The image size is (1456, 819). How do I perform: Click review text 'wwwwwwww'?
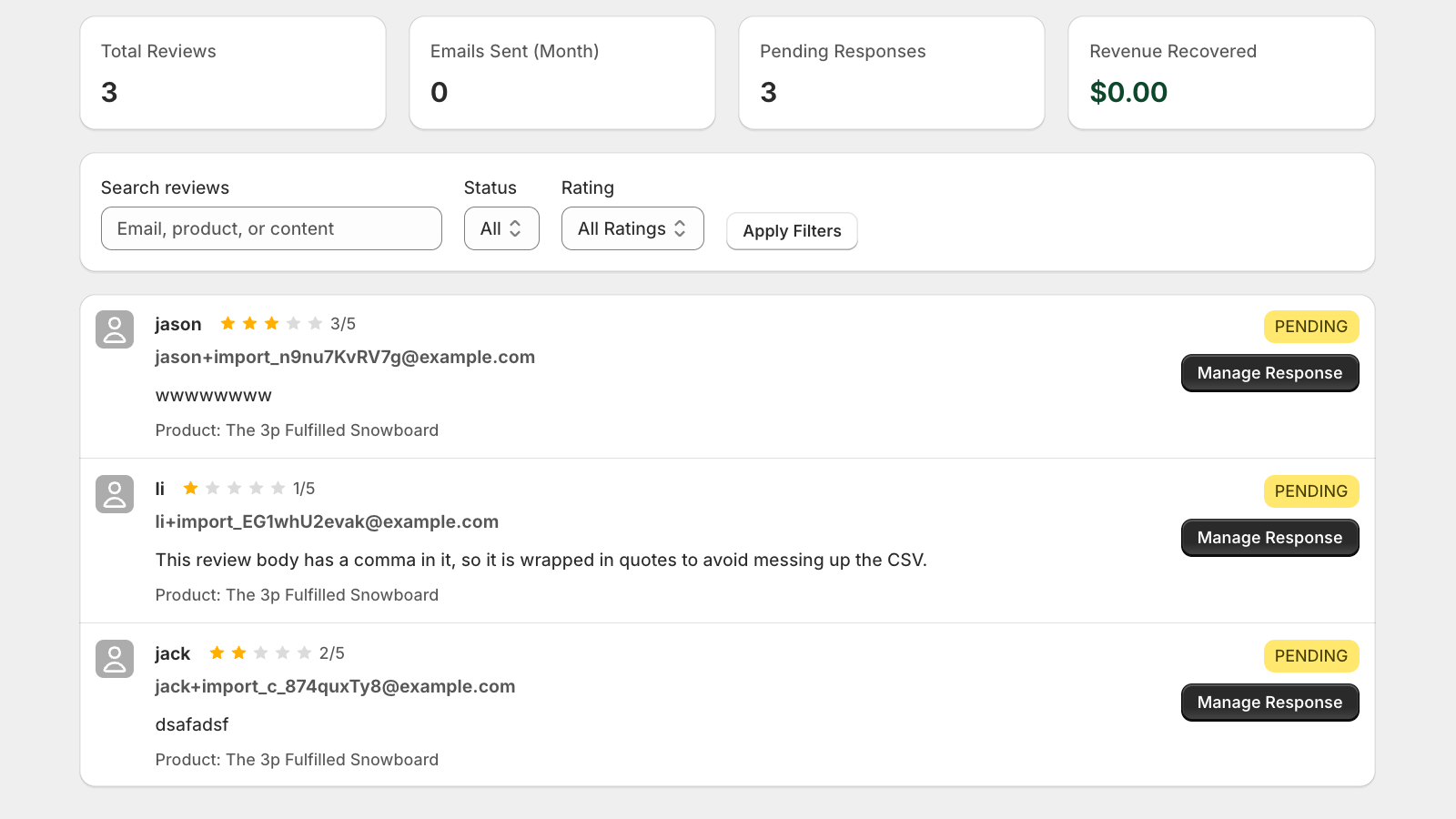(214, 396)
